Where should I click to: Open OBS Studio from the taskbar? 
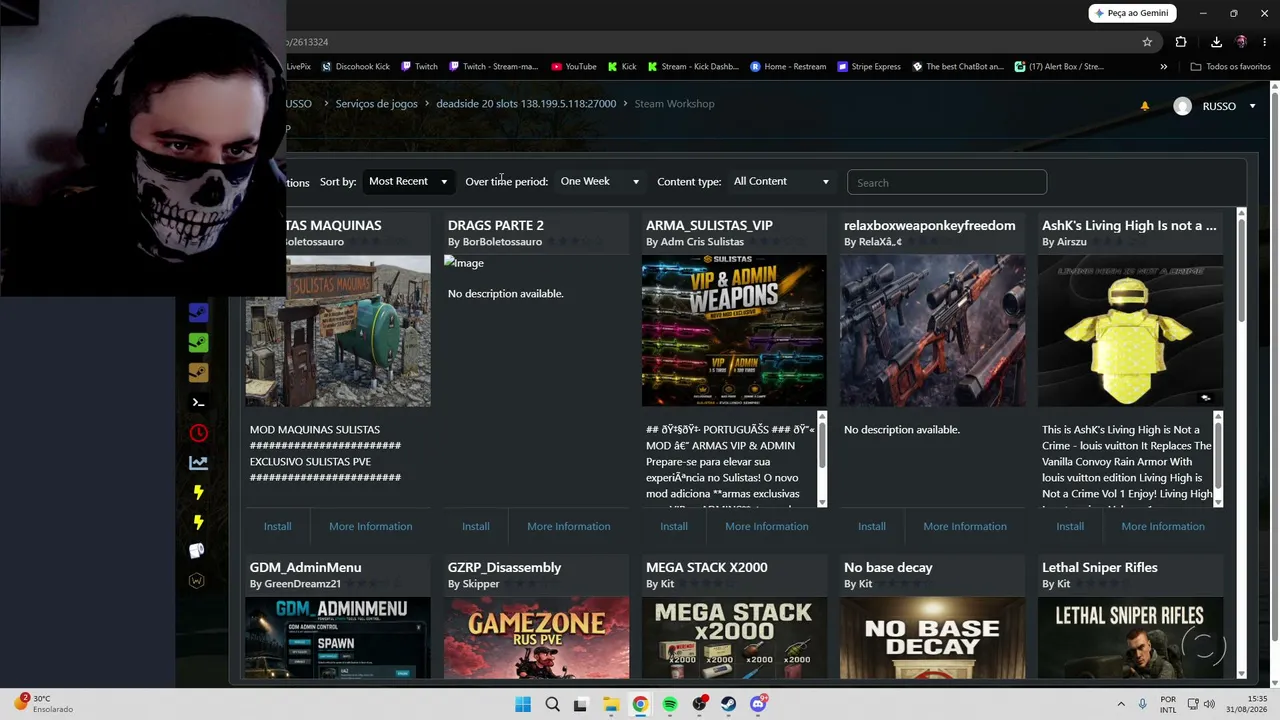(699, 704)
